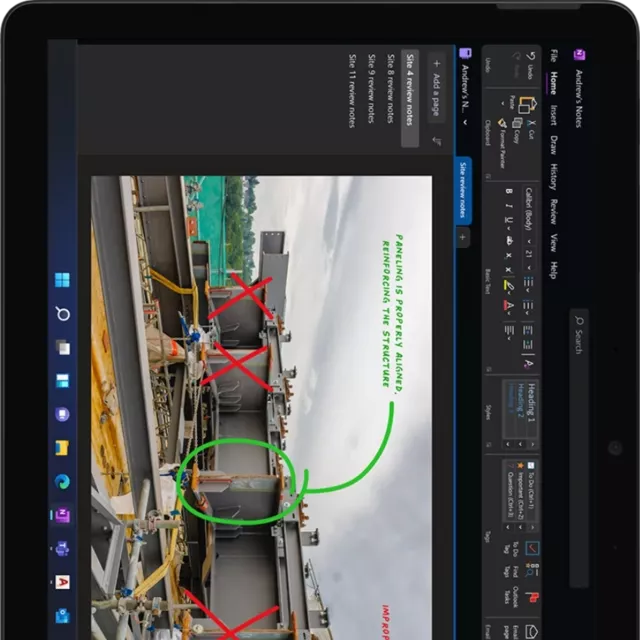Click the Search box

tap(579, 448)
